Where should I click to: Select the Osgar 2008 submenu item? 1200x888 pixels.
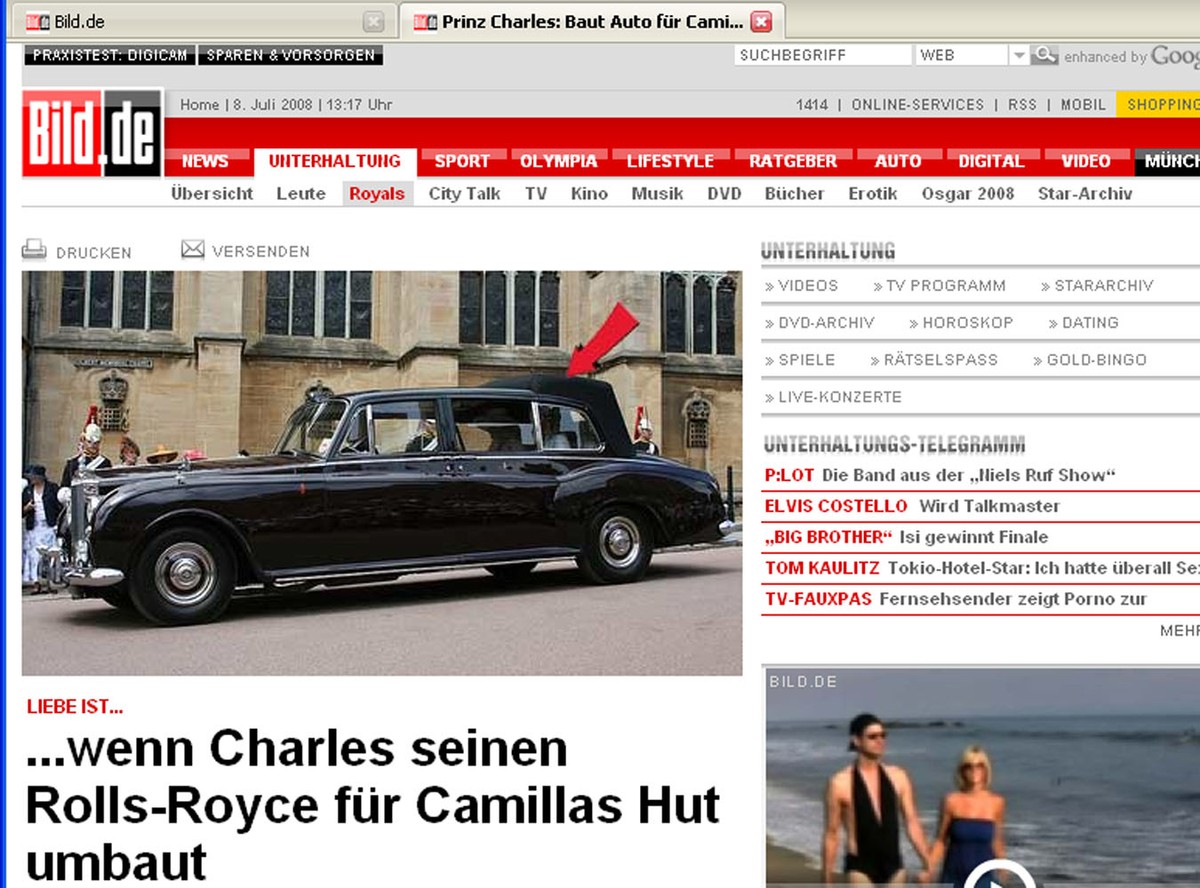pyautogui.click(x=968, y=194)
